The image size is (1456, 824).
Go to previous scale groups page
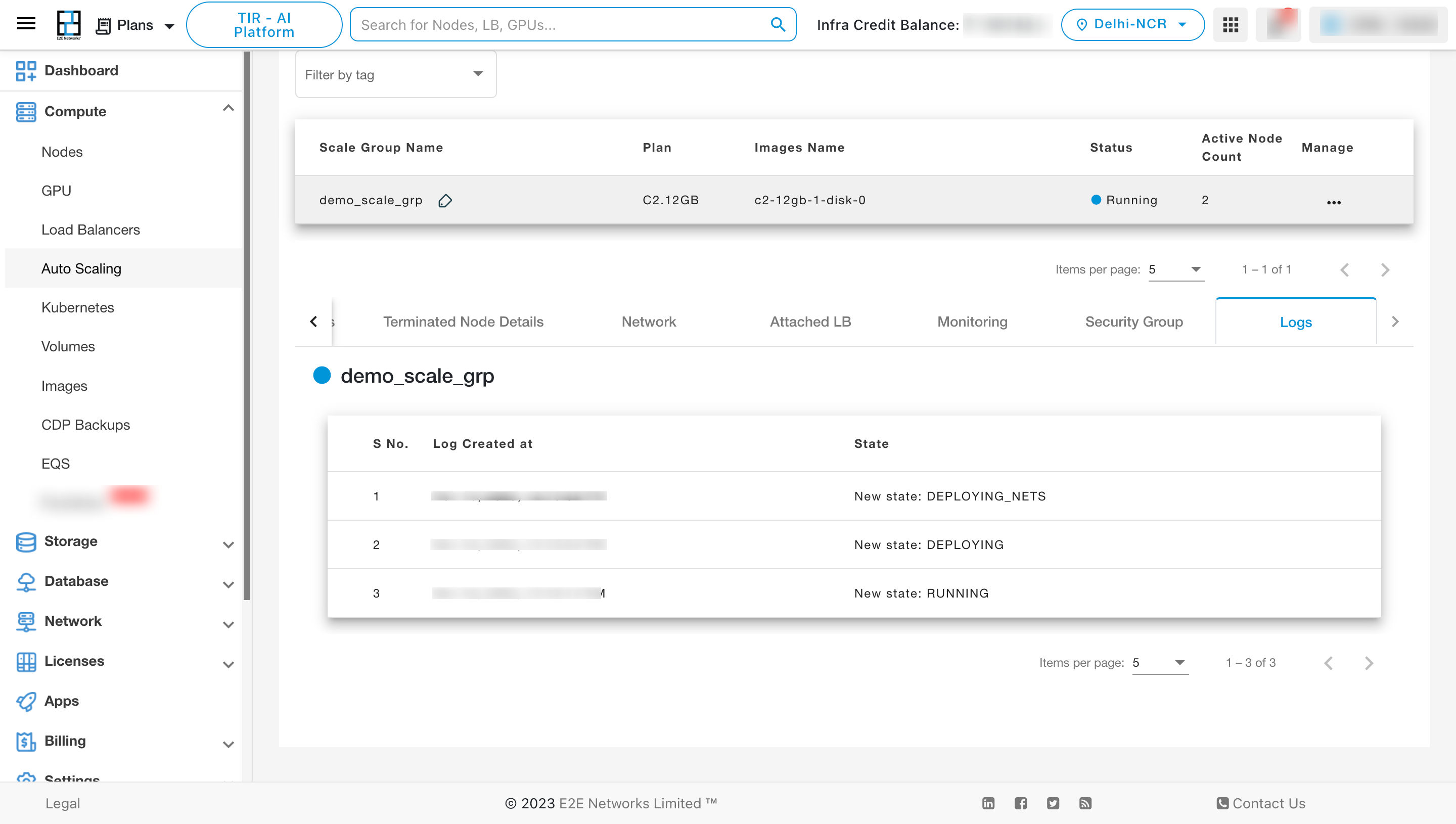point(1344,270)
